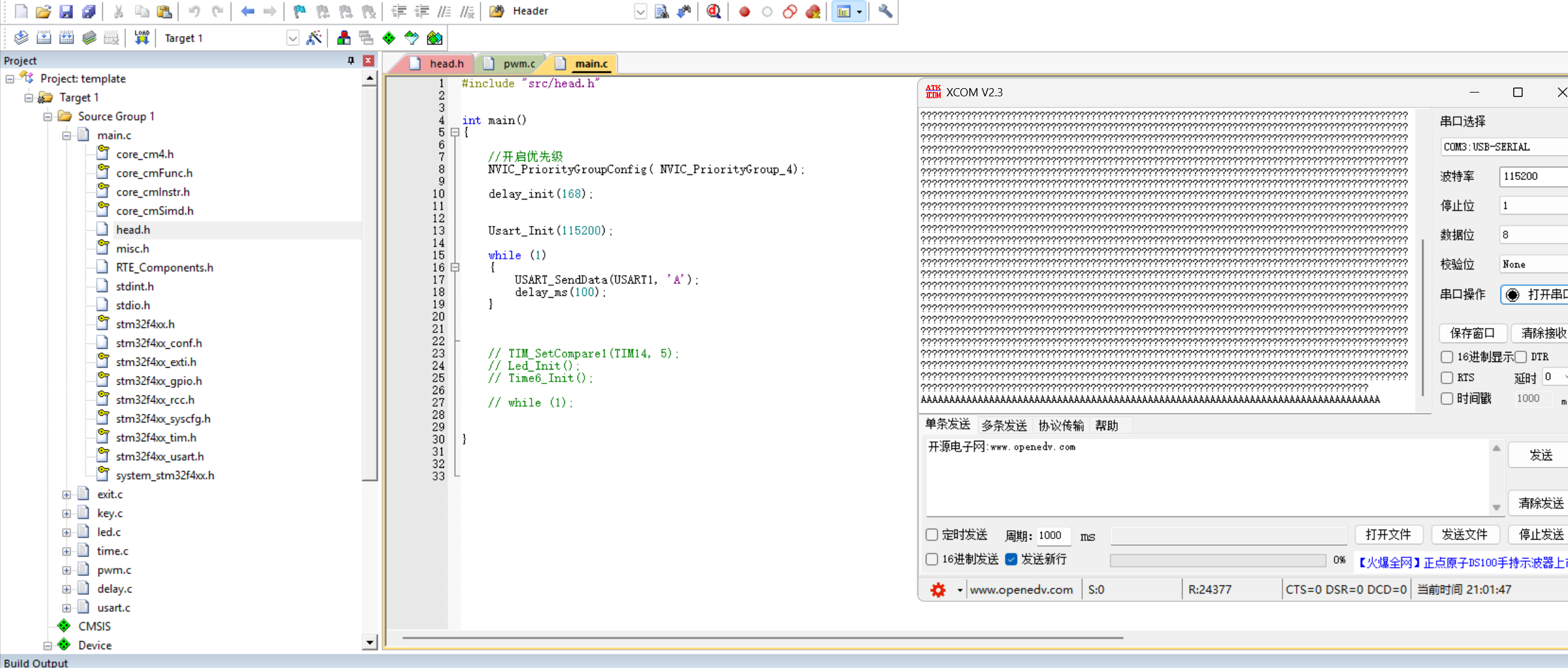
Task: Switch to the pwm.c editor tab
Action: point(518,64)
